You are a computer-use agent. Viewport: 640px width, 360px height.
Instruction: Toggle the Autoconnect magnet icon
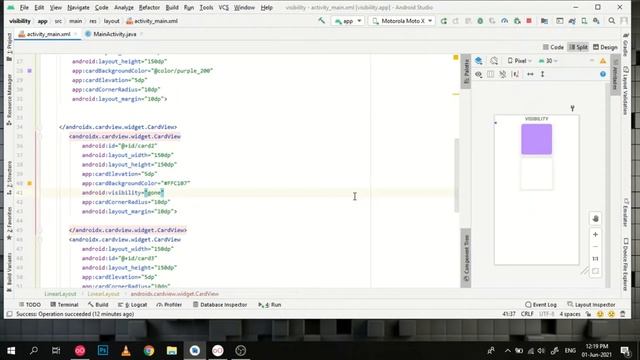[503, 74]
